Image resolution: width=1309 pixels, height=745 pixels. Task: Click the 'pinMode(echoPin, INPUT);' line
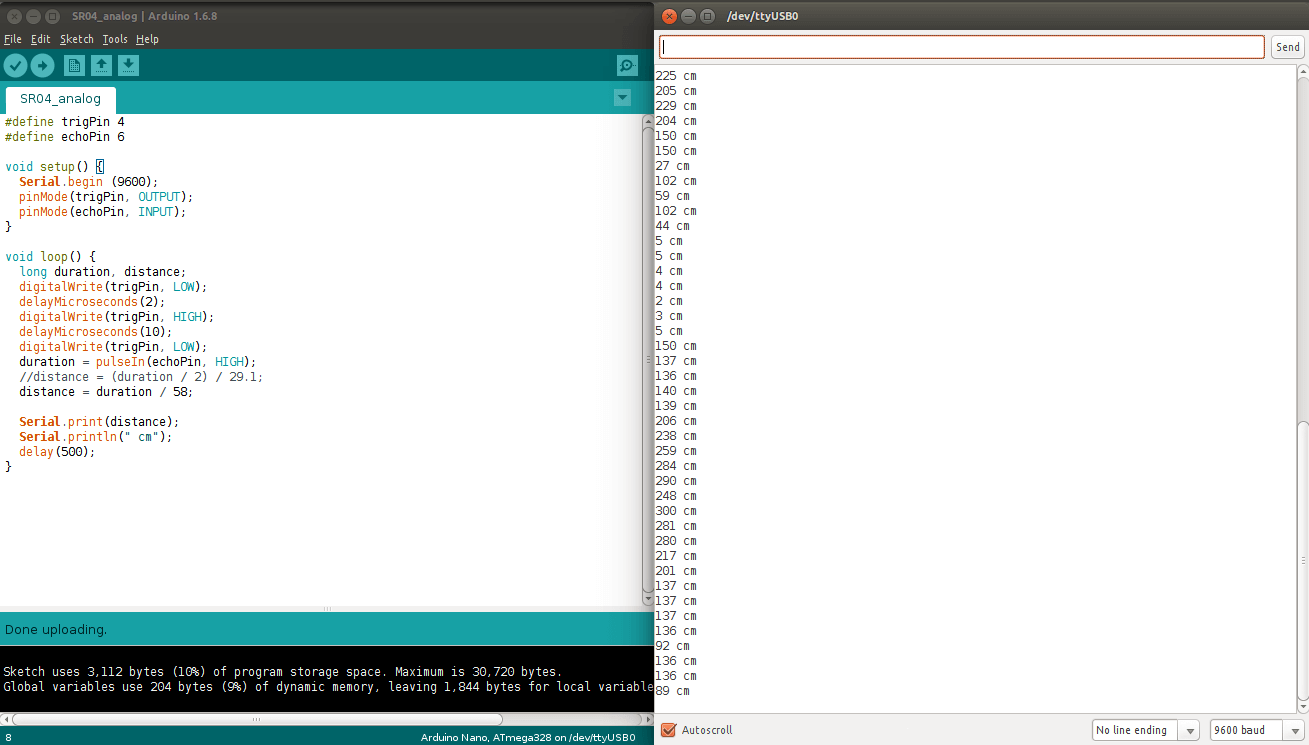click(x=102, y=211)
